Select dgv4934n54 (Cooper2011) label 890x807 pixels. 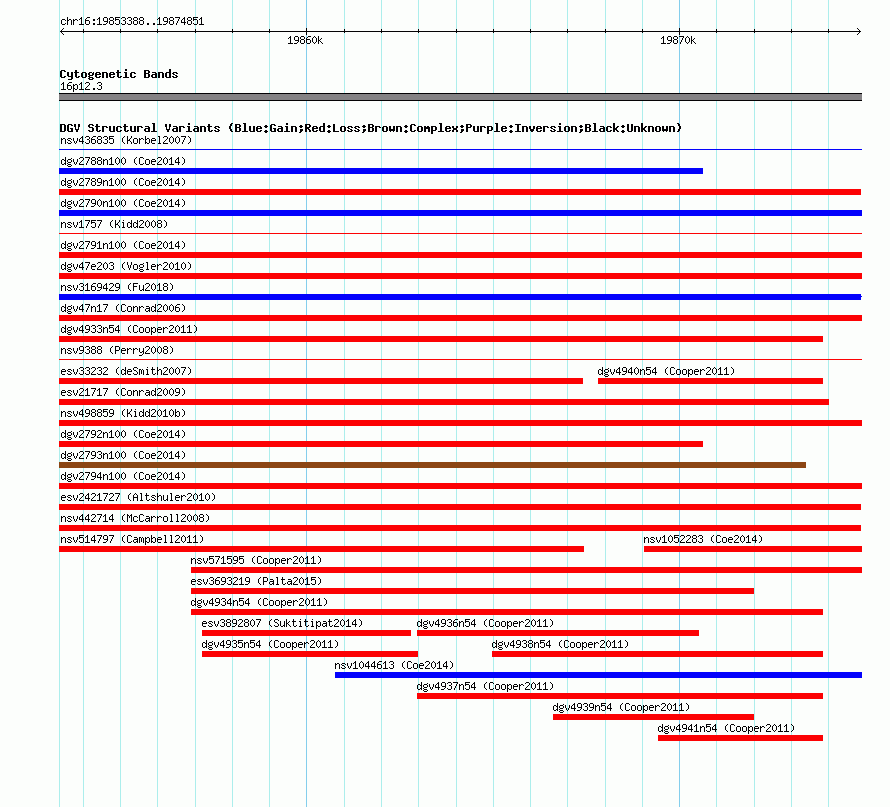[x=259, y=602]
